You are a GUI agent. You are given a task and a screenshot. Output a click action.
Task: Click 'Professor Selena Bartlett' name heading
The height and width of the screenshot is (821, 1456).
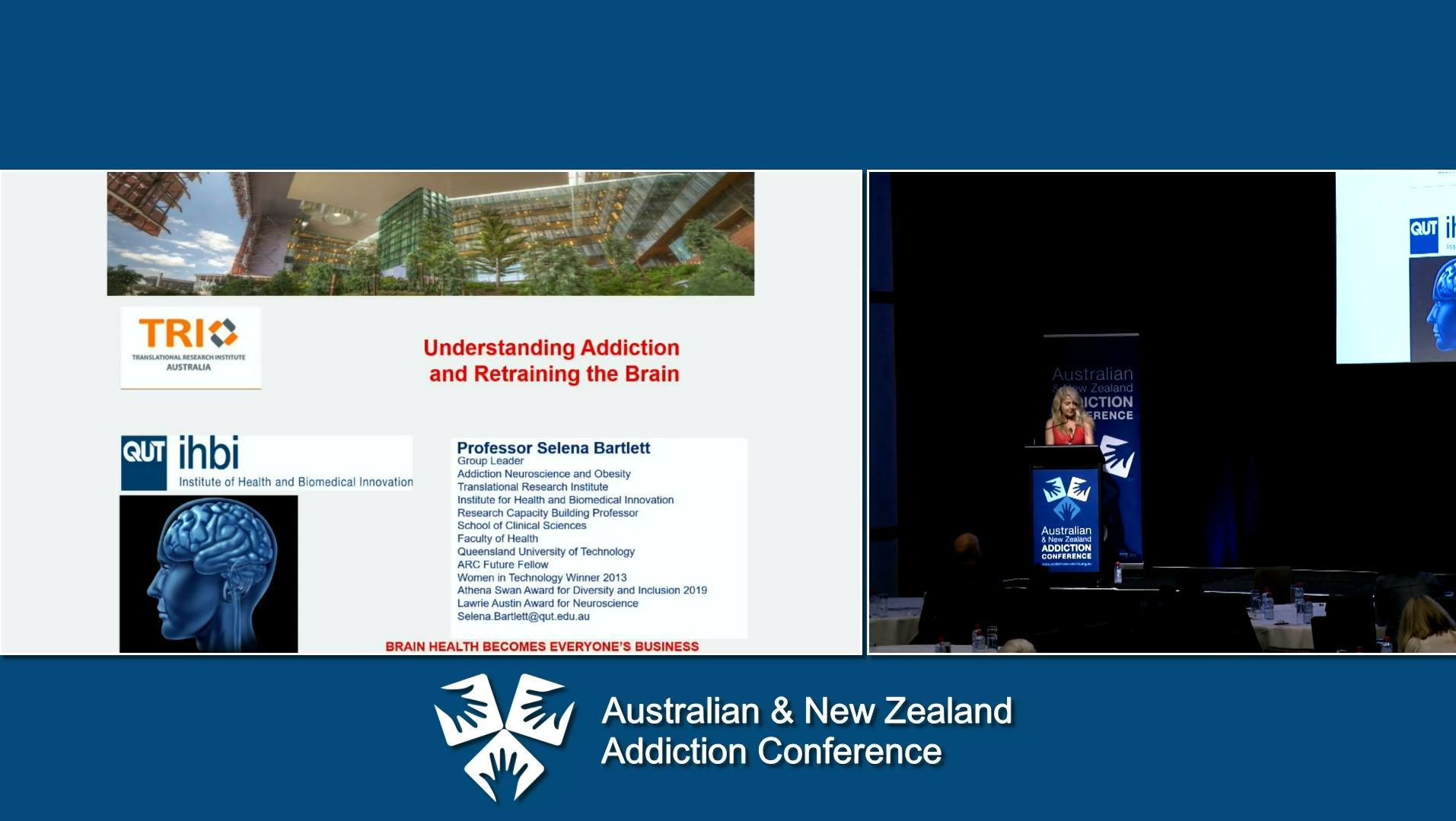coord(553,448)
